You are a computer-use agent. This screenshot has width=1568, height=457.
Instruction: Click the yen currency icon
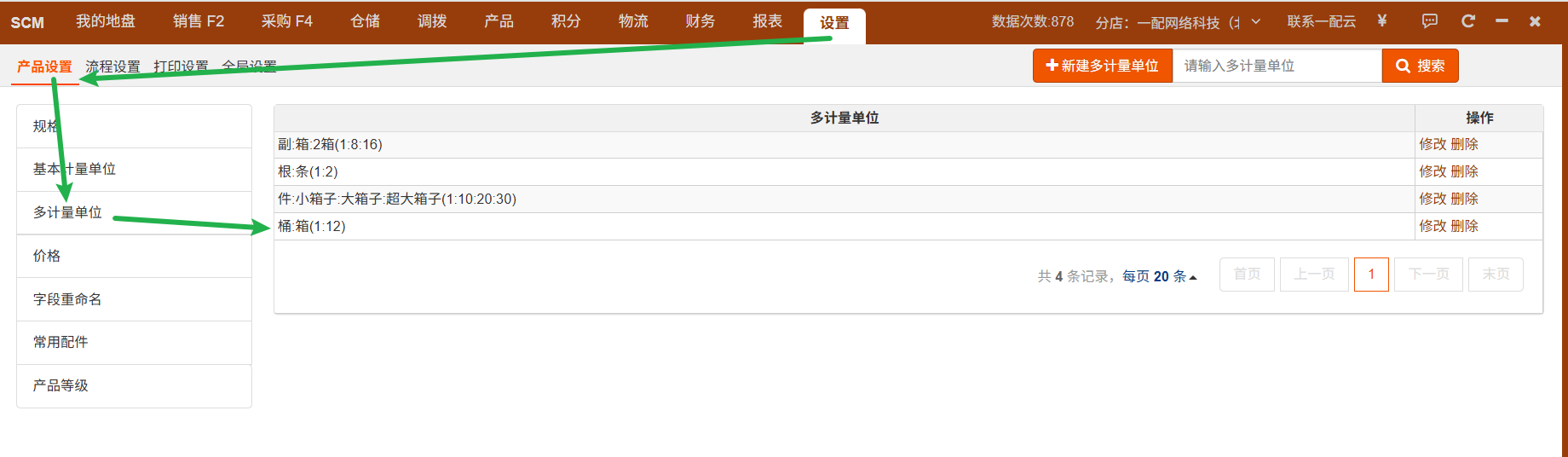1381,21
